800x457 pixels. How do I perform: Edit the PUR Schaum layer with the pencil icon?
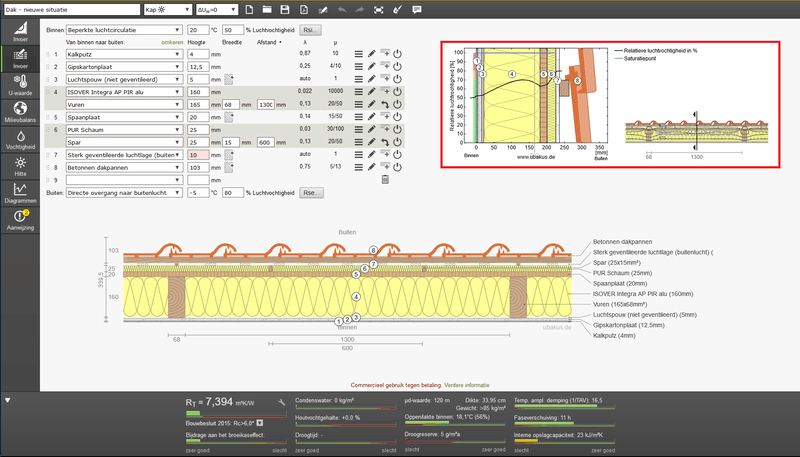point(372,129)
